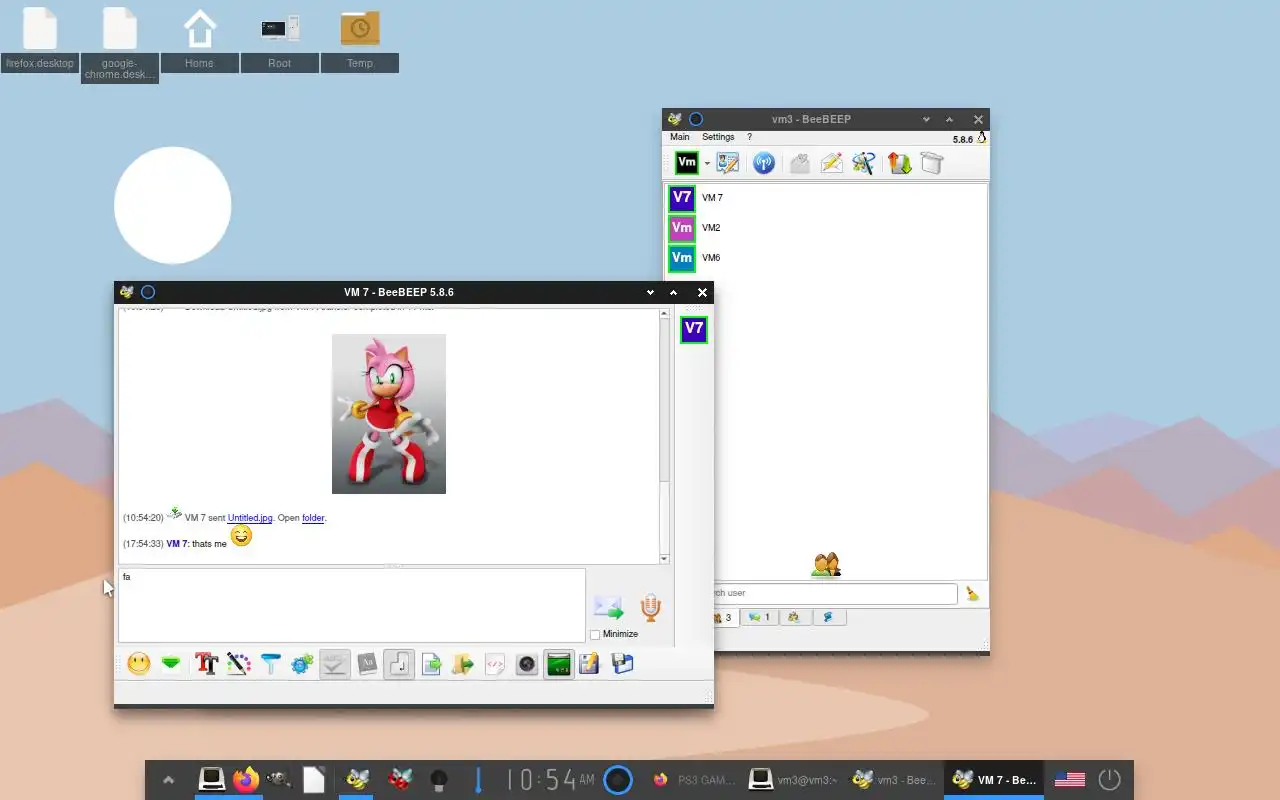Viewport: 1280px width, 800px height.
Task: Open the ? help menu in vm3
Action: pos(749,137)
